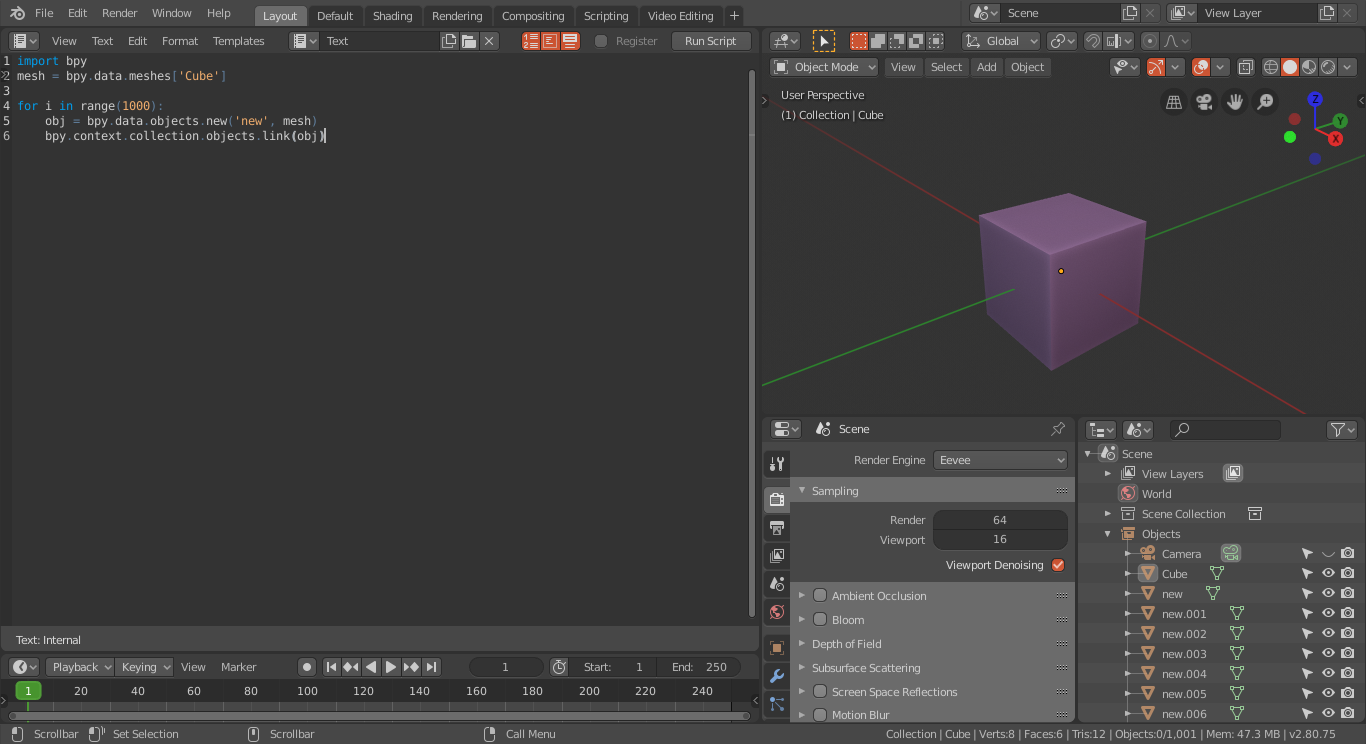Collapse the Sampling section
Image resolution: width=1366 pixels, height=744 pixels.
coord(801,490)
